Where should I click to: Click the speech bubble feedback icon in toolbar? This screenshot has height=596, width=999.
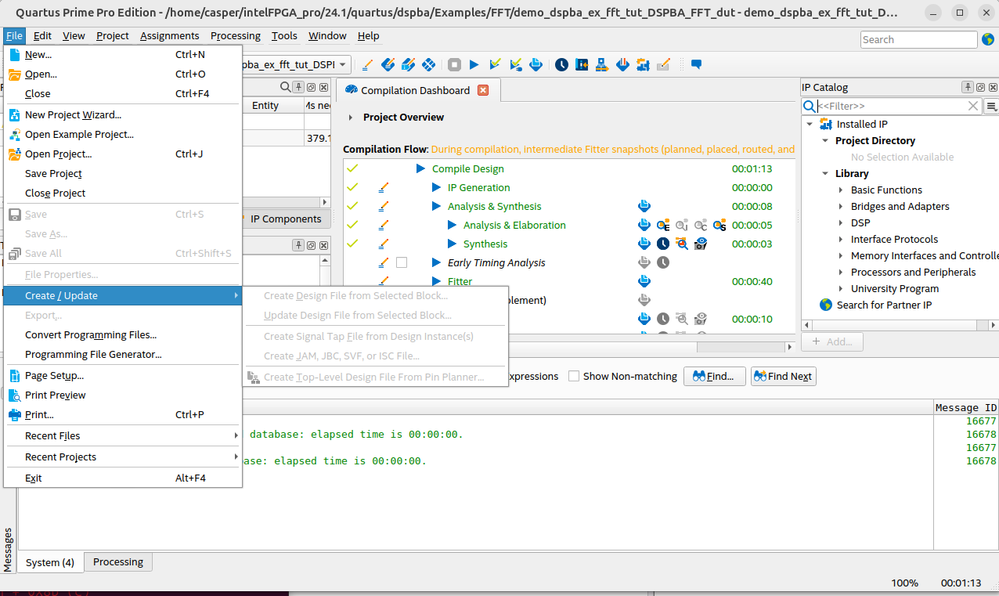(696, 65)
